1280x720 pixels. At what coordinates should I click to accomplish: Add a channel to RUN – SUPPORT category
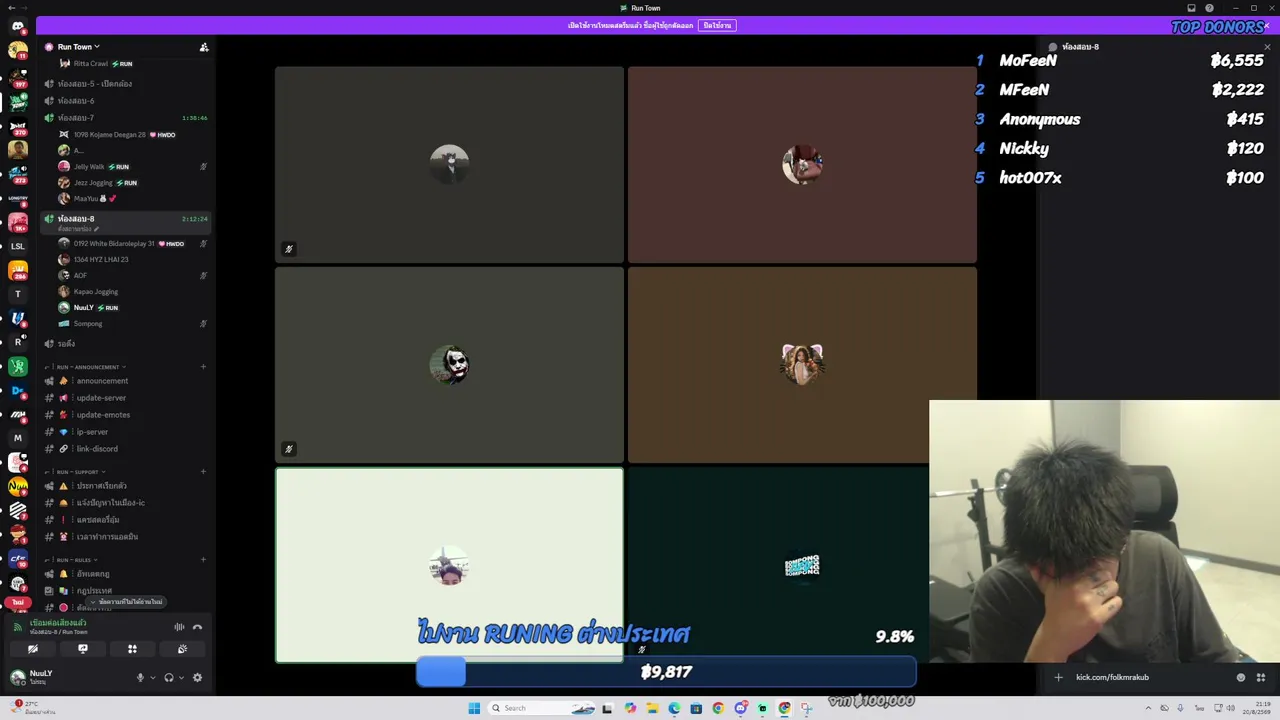point(203,472)
